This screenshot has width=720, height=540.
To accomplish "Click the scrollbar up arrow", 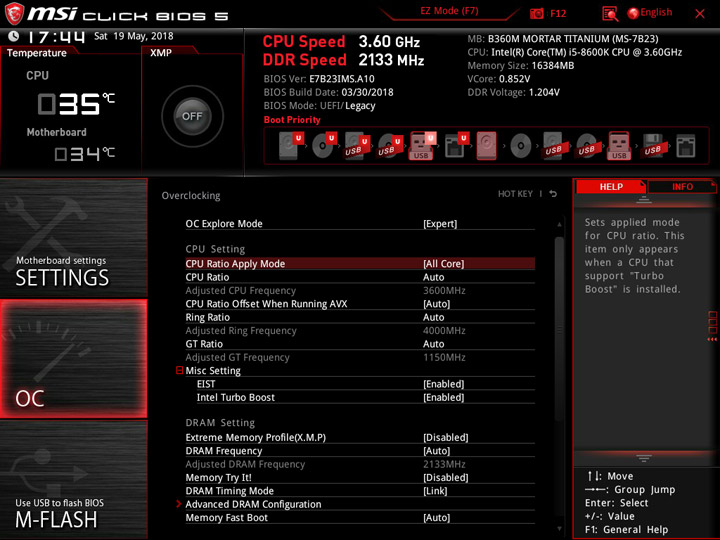I will [x=559, y=224].
